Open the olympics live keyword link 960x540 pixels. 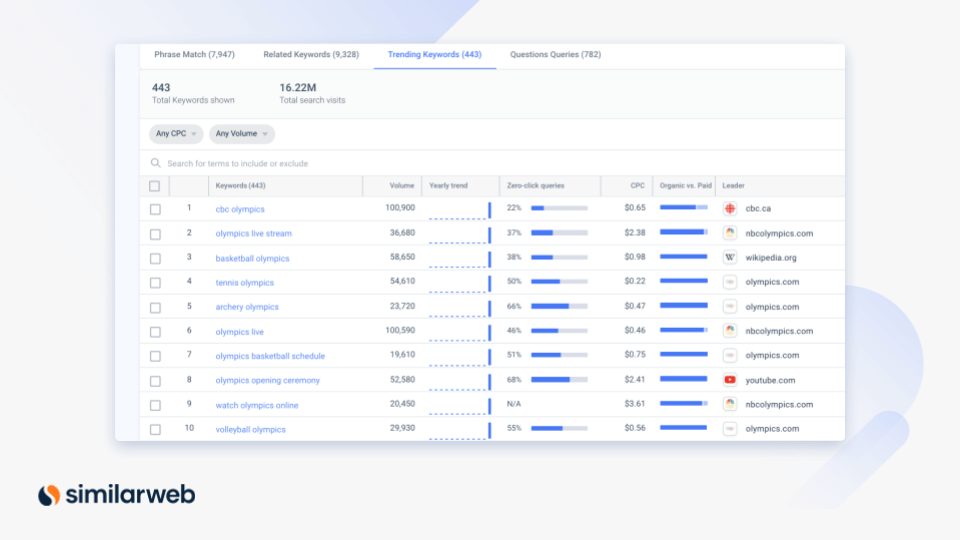(239, 332)
